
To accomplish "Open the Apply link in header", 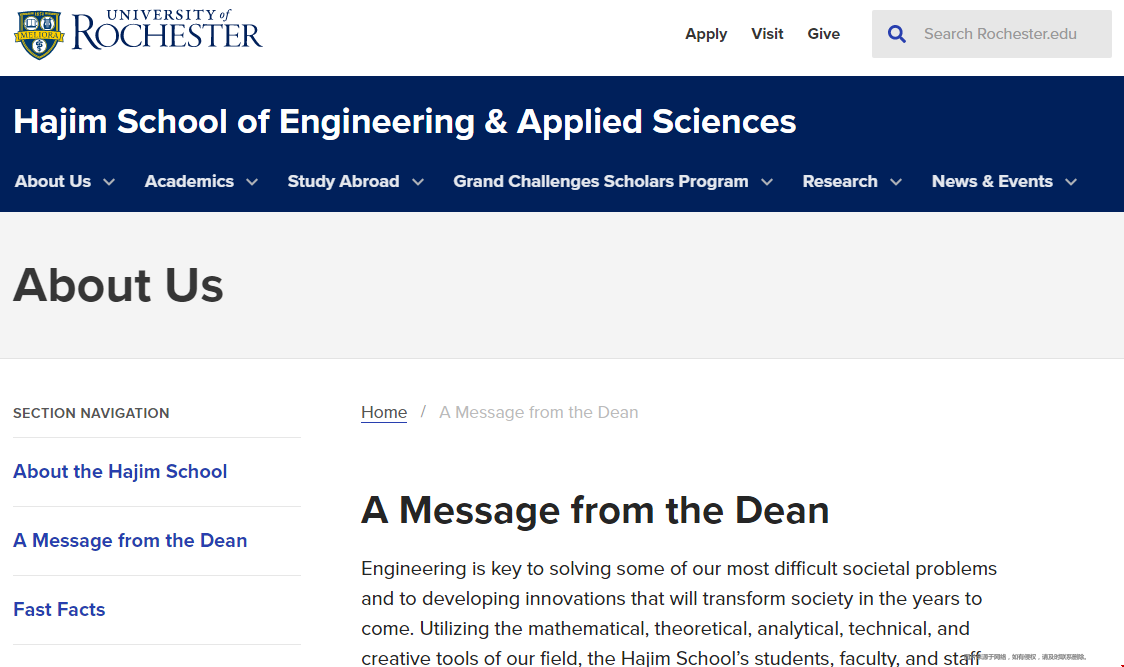I will 705,34.
